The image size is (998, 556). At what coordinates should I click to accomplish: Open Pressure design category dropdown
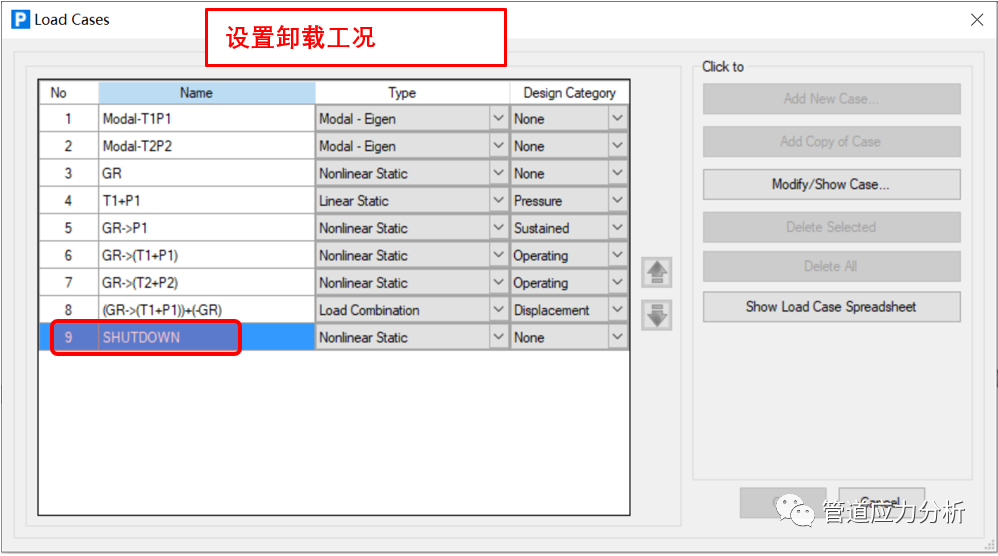point(617,200)
